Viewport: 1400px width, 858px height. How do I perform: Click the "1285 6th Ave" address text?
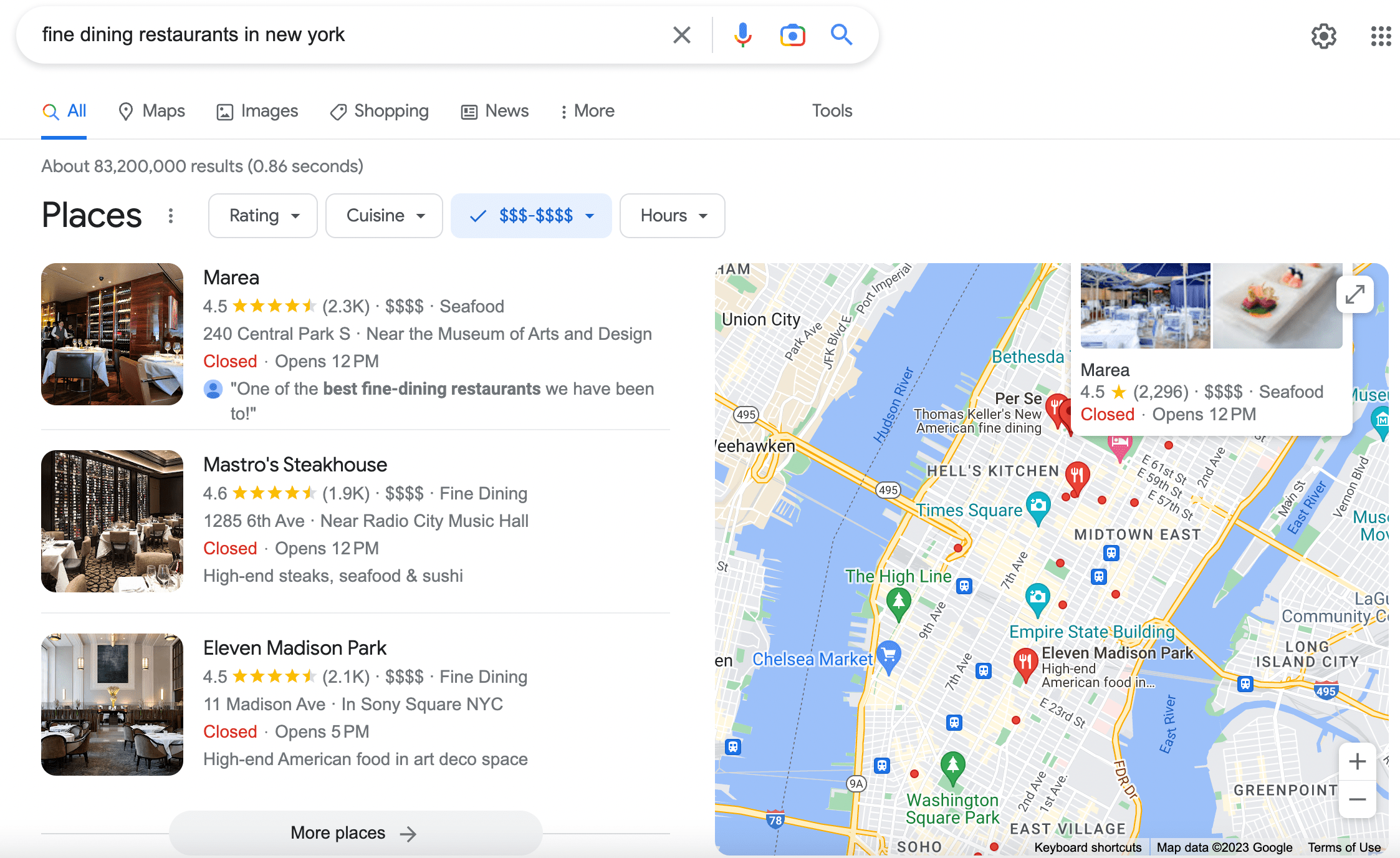254,521
